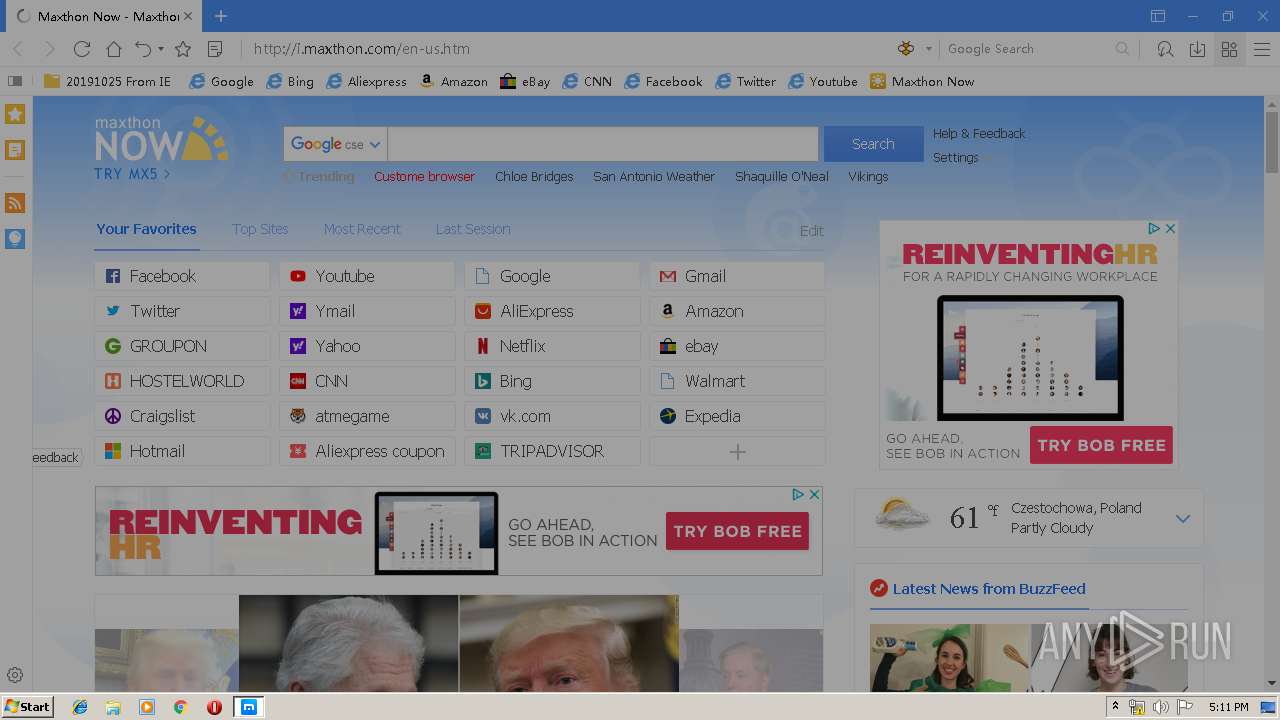
Task: Expand the weather location dropdown chevron
Action: pyautogui.click(x=1183, y=519)
